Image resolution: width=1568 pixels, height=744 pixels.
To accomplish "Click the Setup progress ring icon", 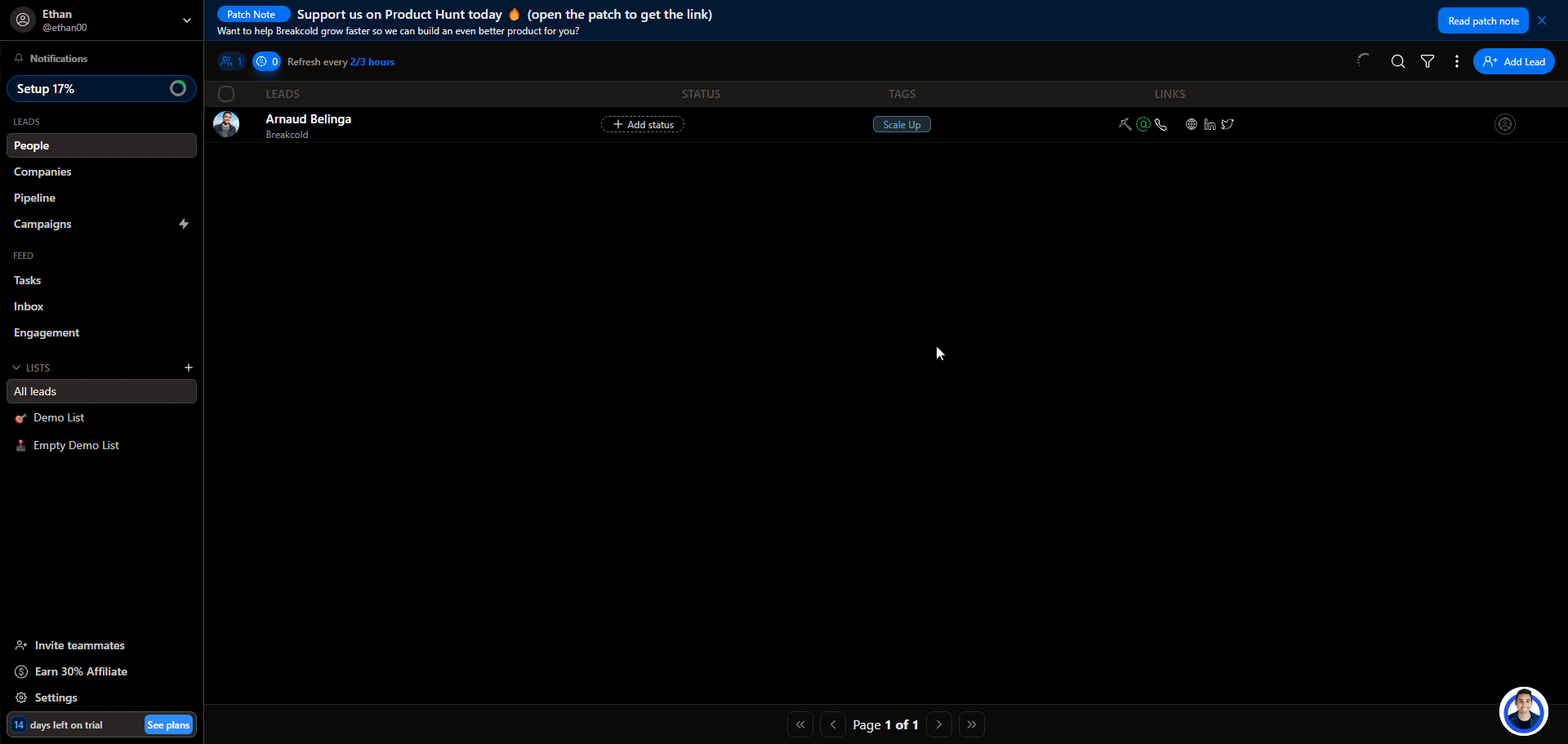I will (178, 88).
